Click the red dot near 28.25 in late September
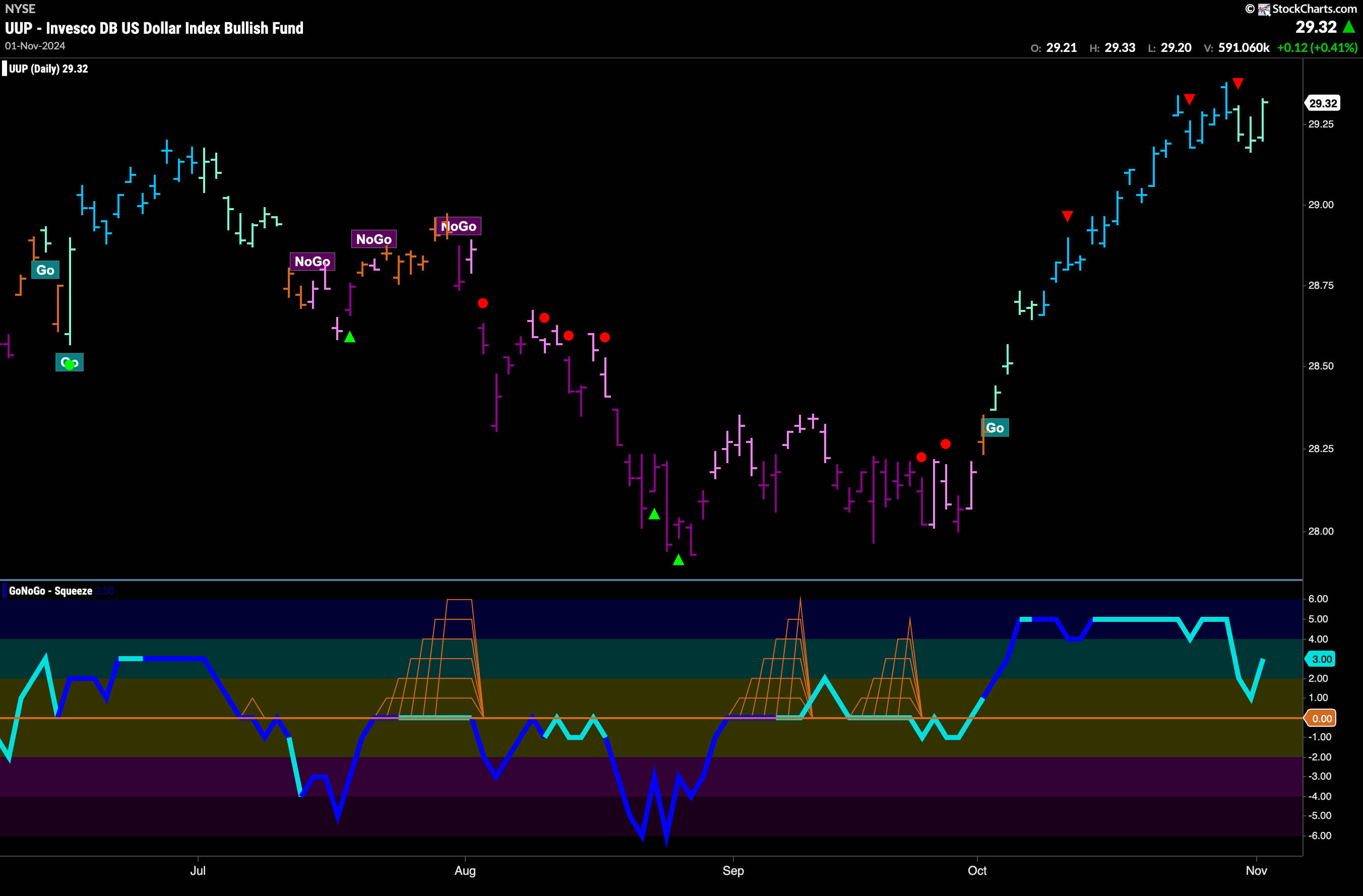The height and width of the screenshot is (896, 1363). point(946,443)
